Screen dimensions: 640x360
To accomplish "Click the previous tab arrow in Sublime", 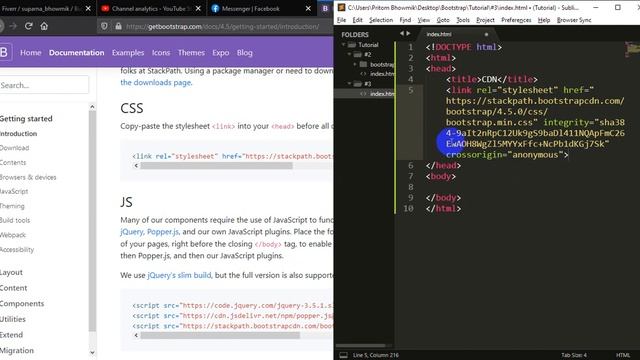I will tap(402, 34).
